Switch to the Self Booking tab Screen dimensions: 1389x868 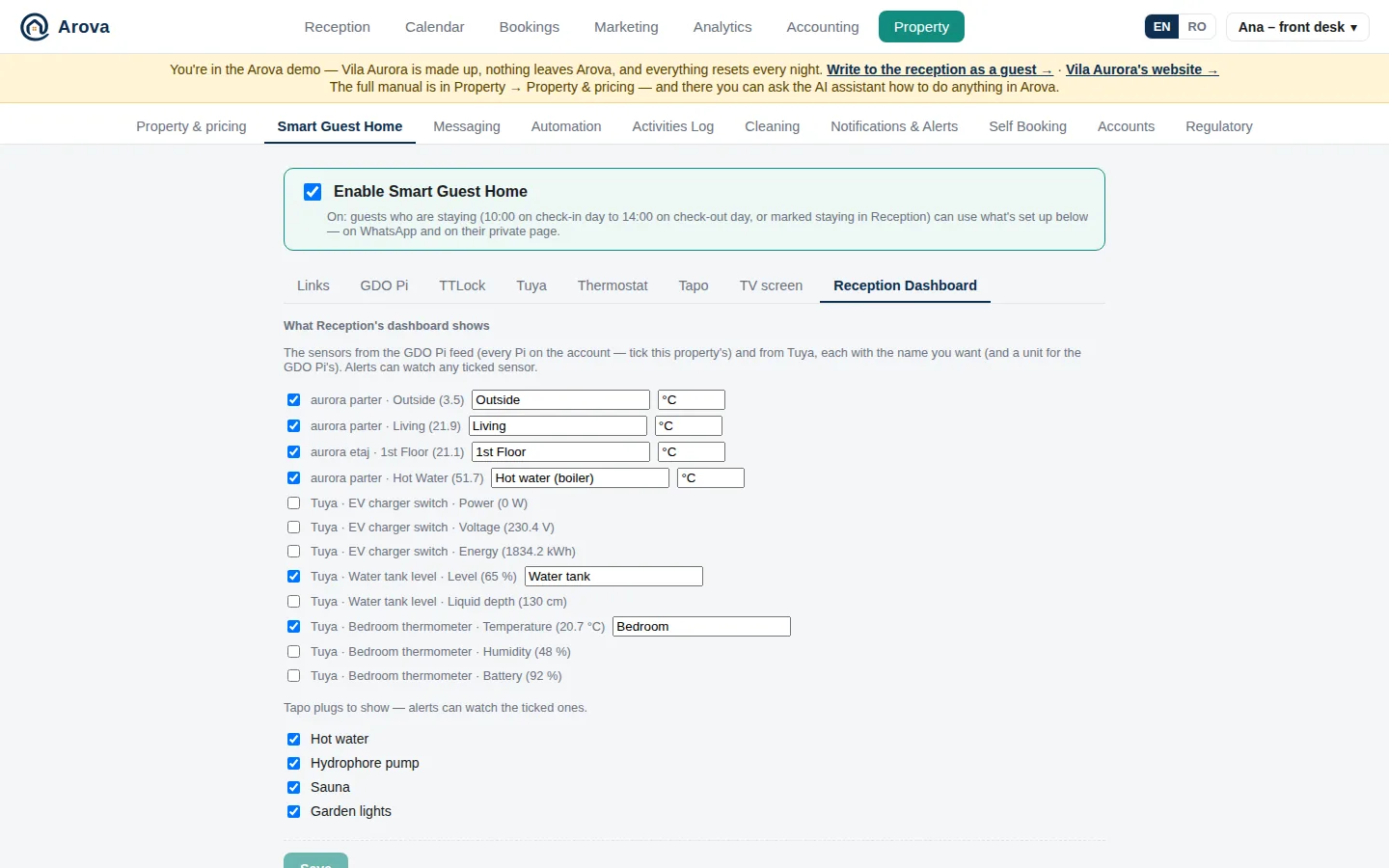[1028, 126]
